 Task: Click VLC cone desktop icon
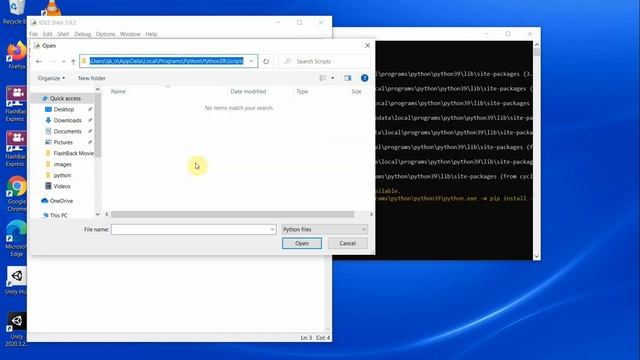click(52, 8)
